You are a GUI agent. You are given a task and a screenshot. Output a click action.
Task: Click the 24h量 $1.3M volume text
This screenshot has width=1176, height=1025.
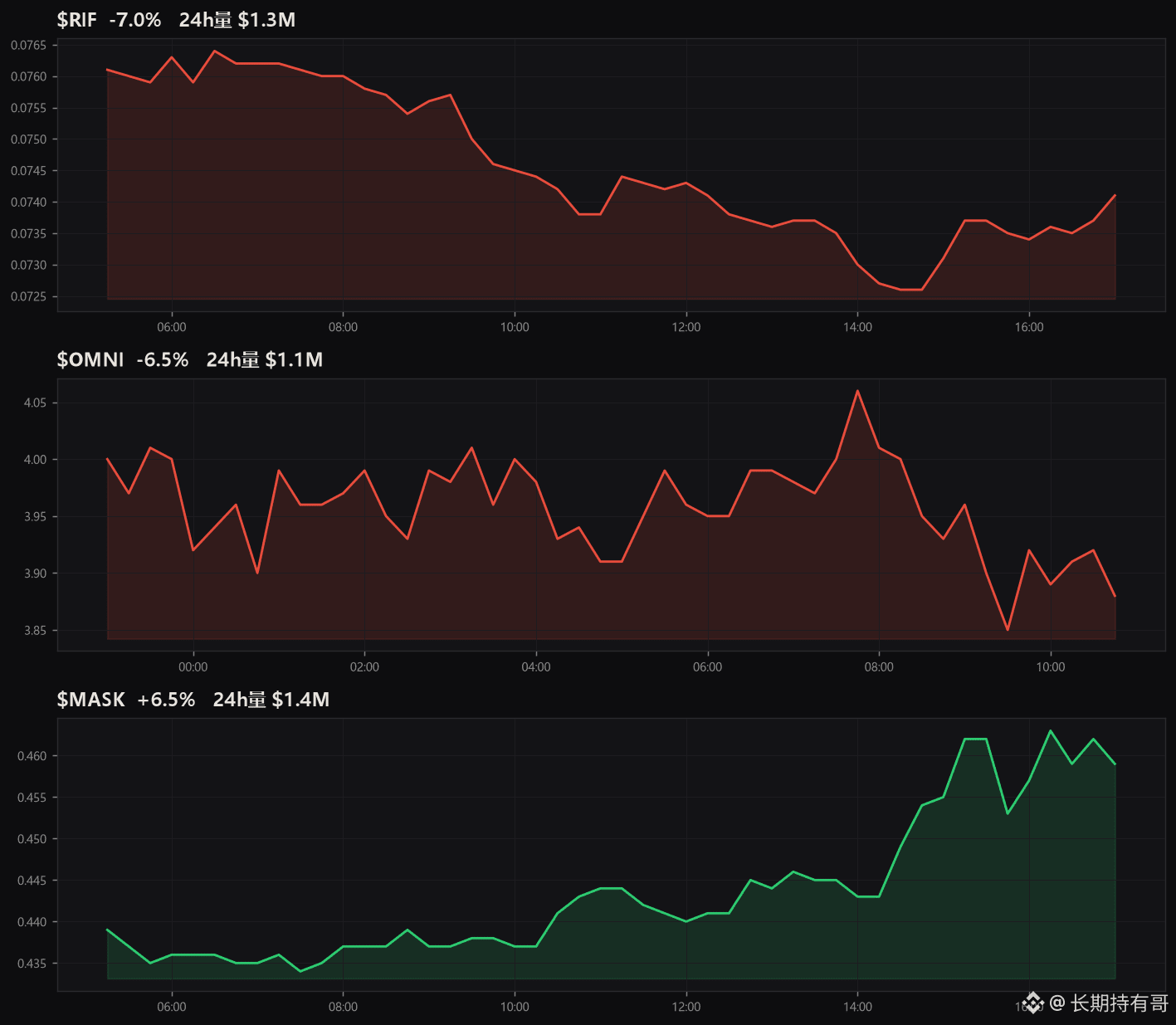click(237, 20)
